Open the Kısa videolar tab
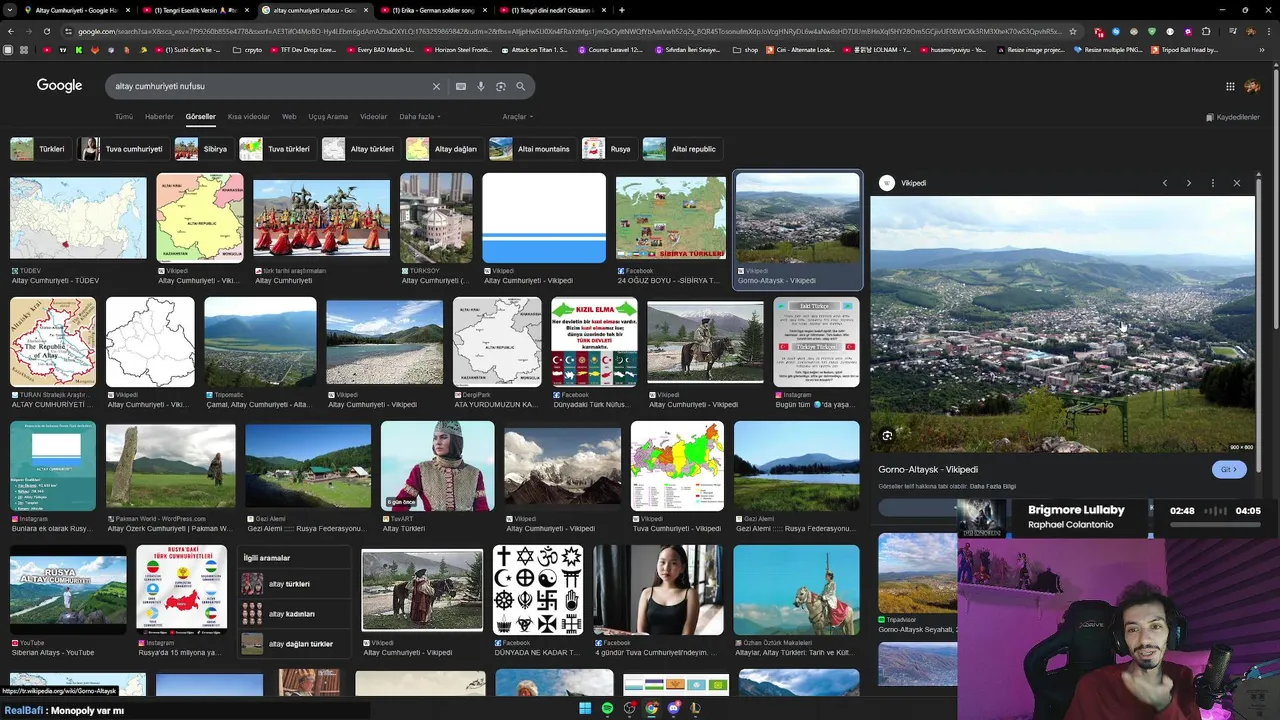This screenshot has height=720, width=1280. (x=248, y=117)
